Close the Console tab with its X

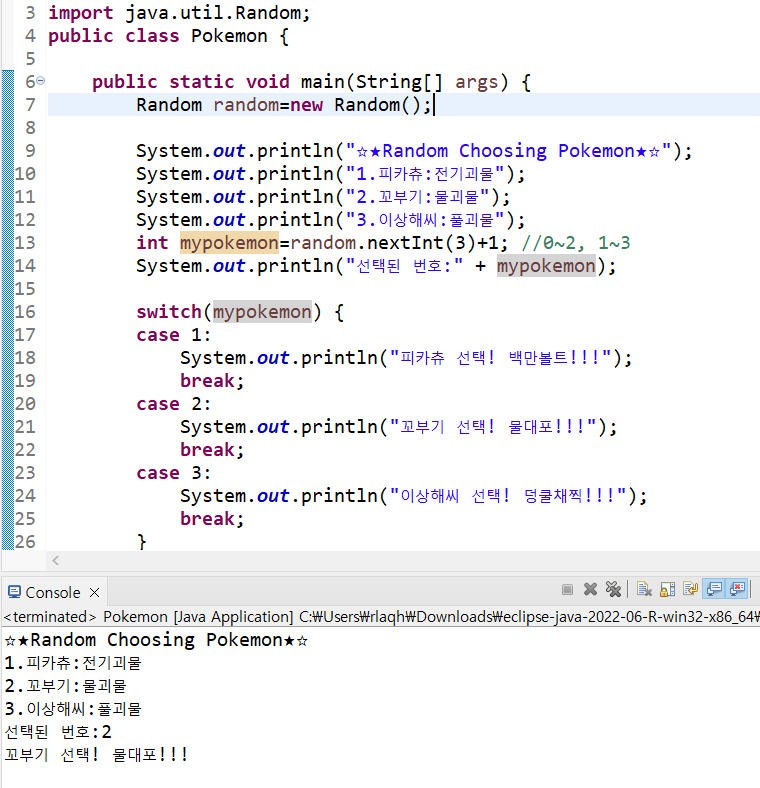click(94, 593)
